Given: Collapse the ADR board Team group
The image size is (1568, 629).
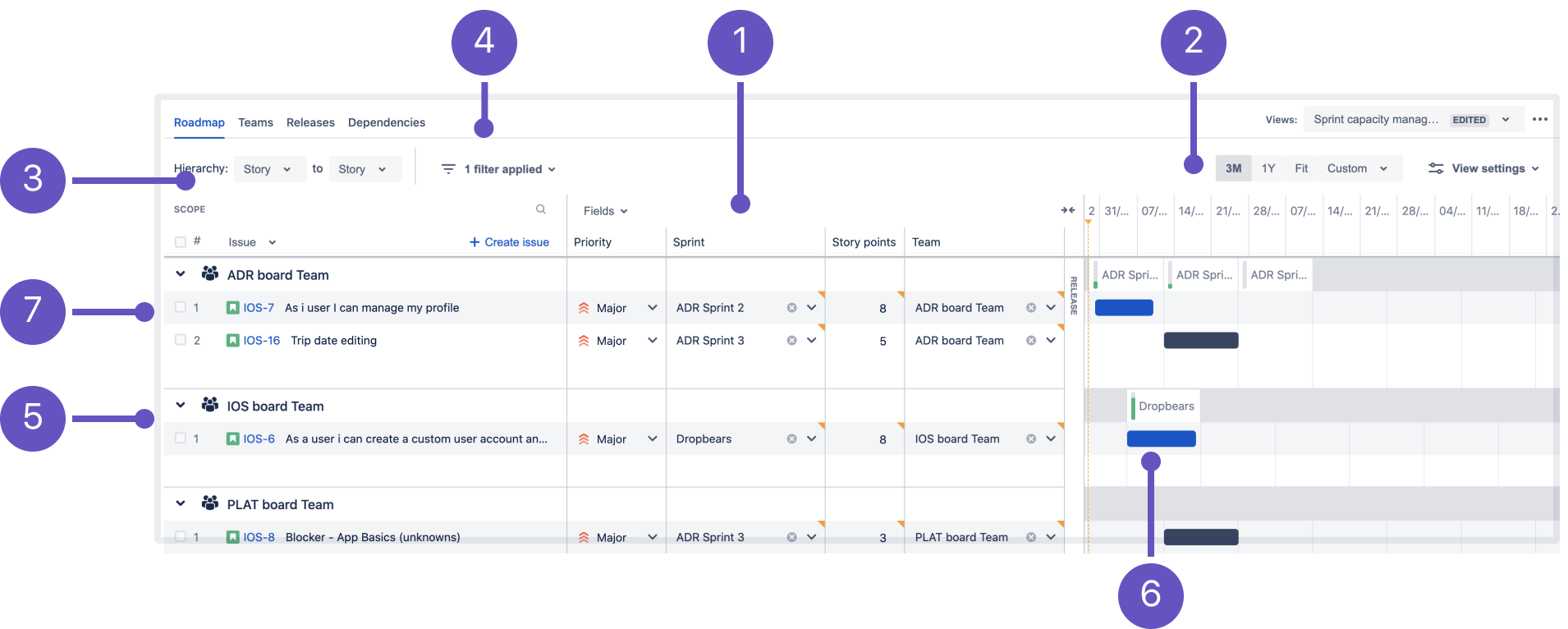Looking at the screenshot, I should [181, 274].
